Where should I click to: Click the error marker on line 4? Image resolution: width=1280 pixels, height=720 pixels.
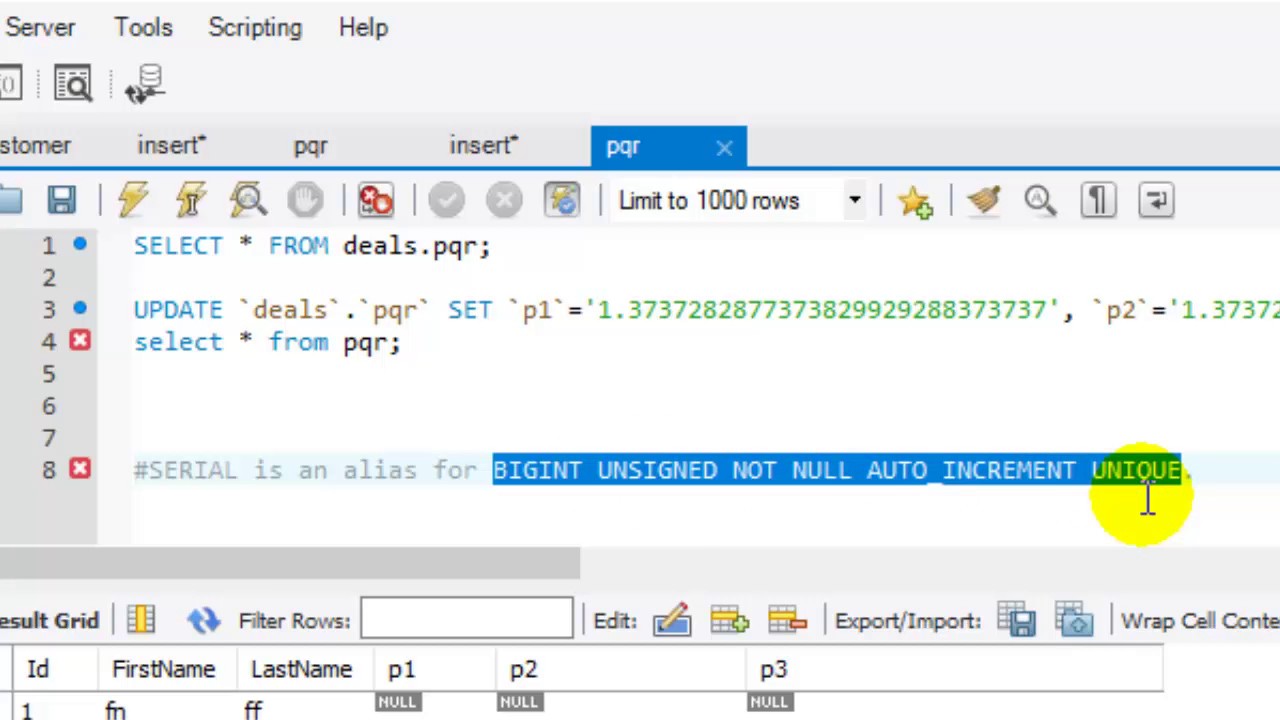point(80,341)
